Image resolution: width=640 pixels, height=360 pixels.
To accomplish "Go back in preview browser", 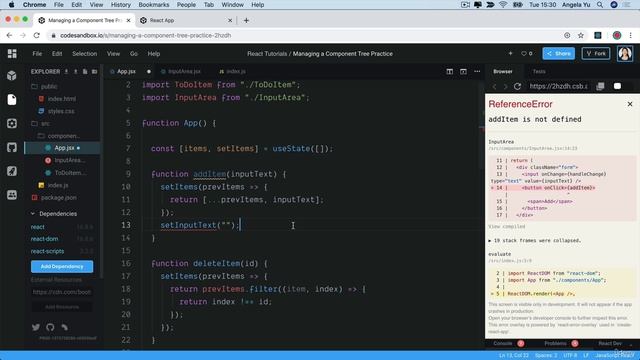I will click(495, 86).
